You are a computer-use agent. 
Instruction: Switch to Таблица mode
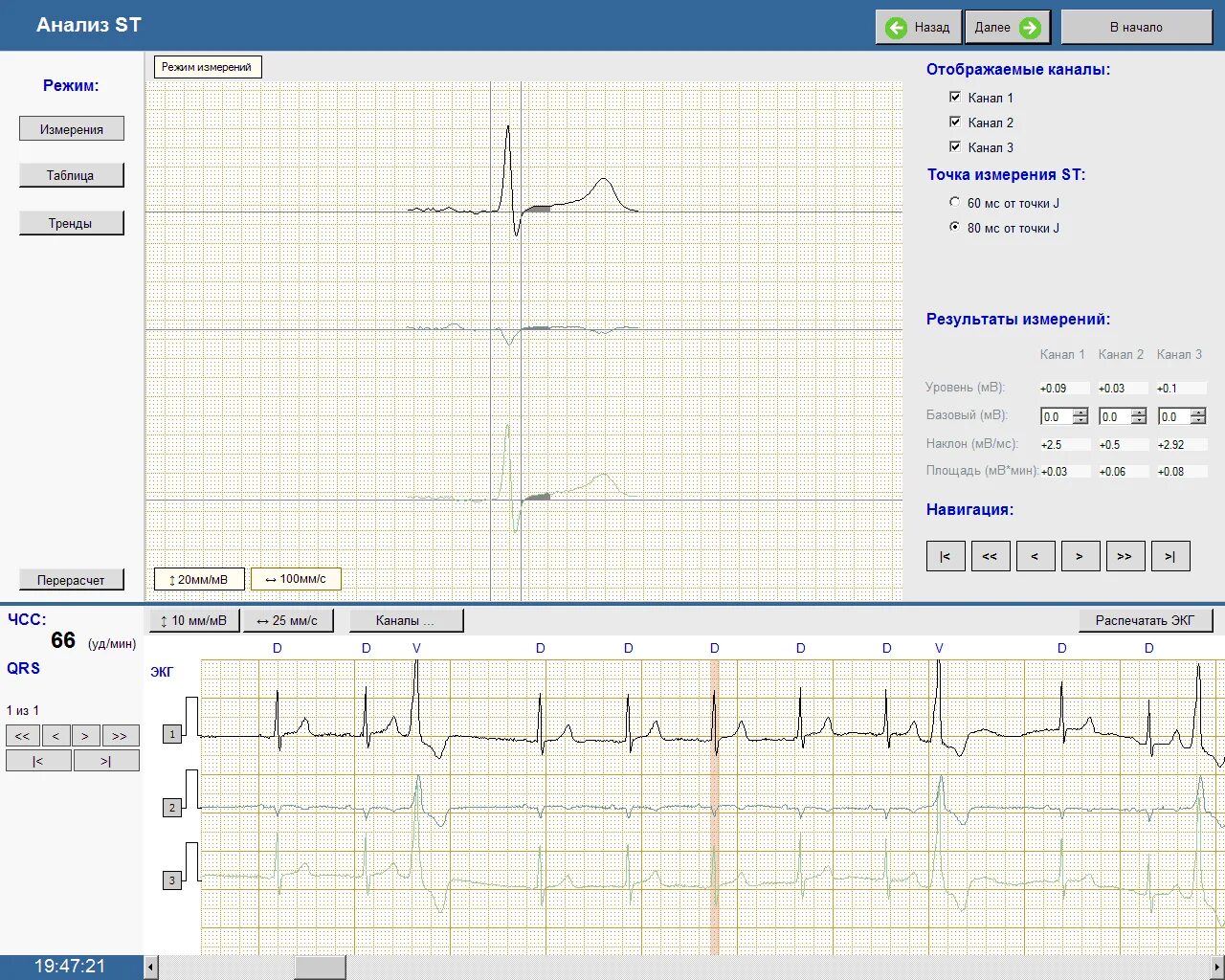72,175
